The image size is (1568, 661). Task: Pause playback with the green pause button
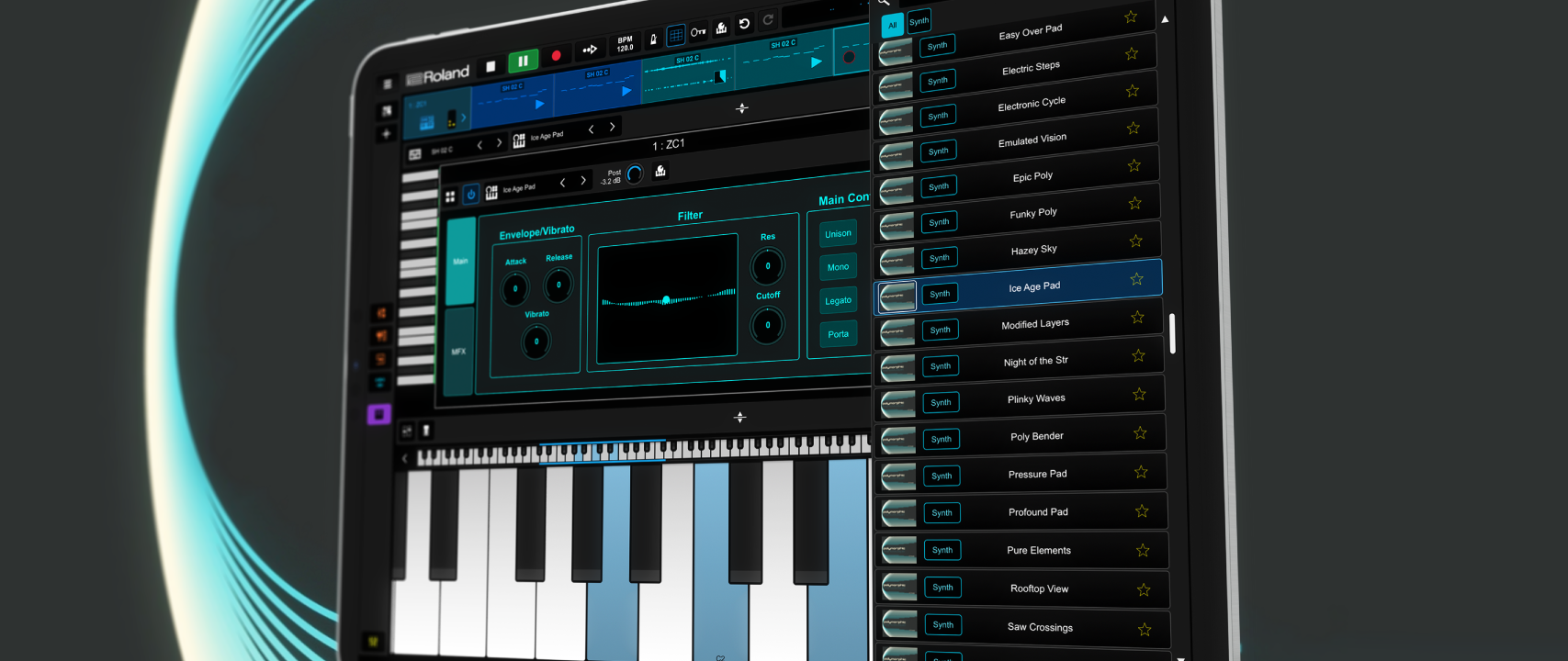pos(523,61)
